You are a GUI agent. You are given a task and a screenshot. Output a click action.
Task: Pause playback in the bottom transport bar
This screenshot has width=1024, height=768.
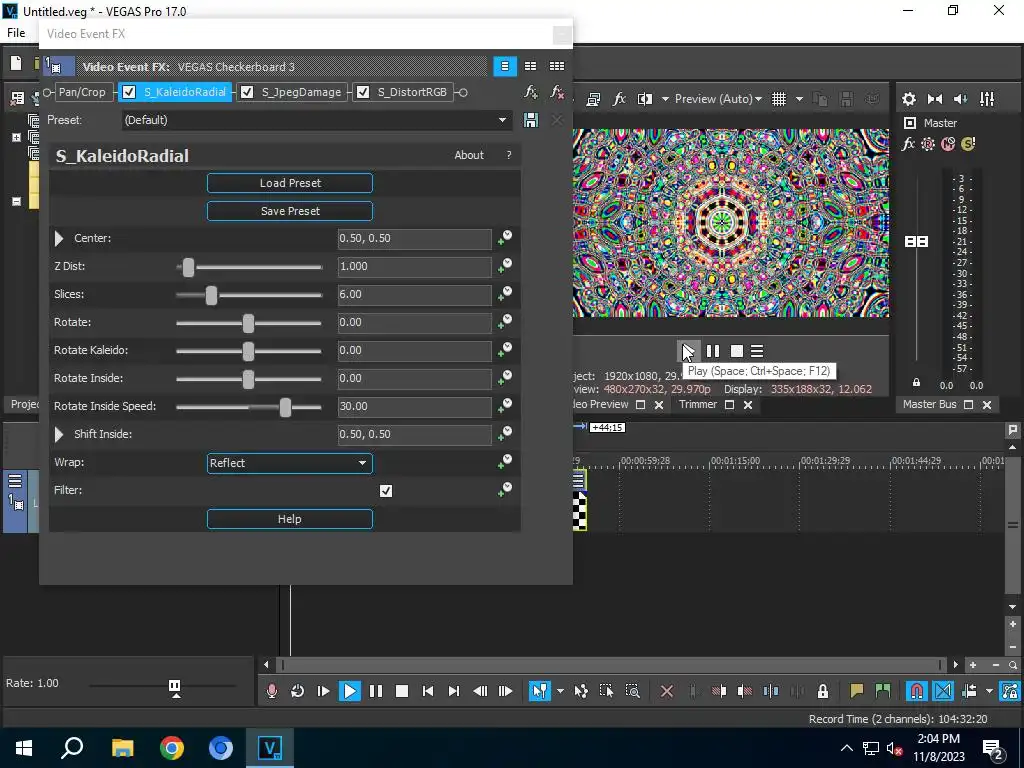(376, 691)
